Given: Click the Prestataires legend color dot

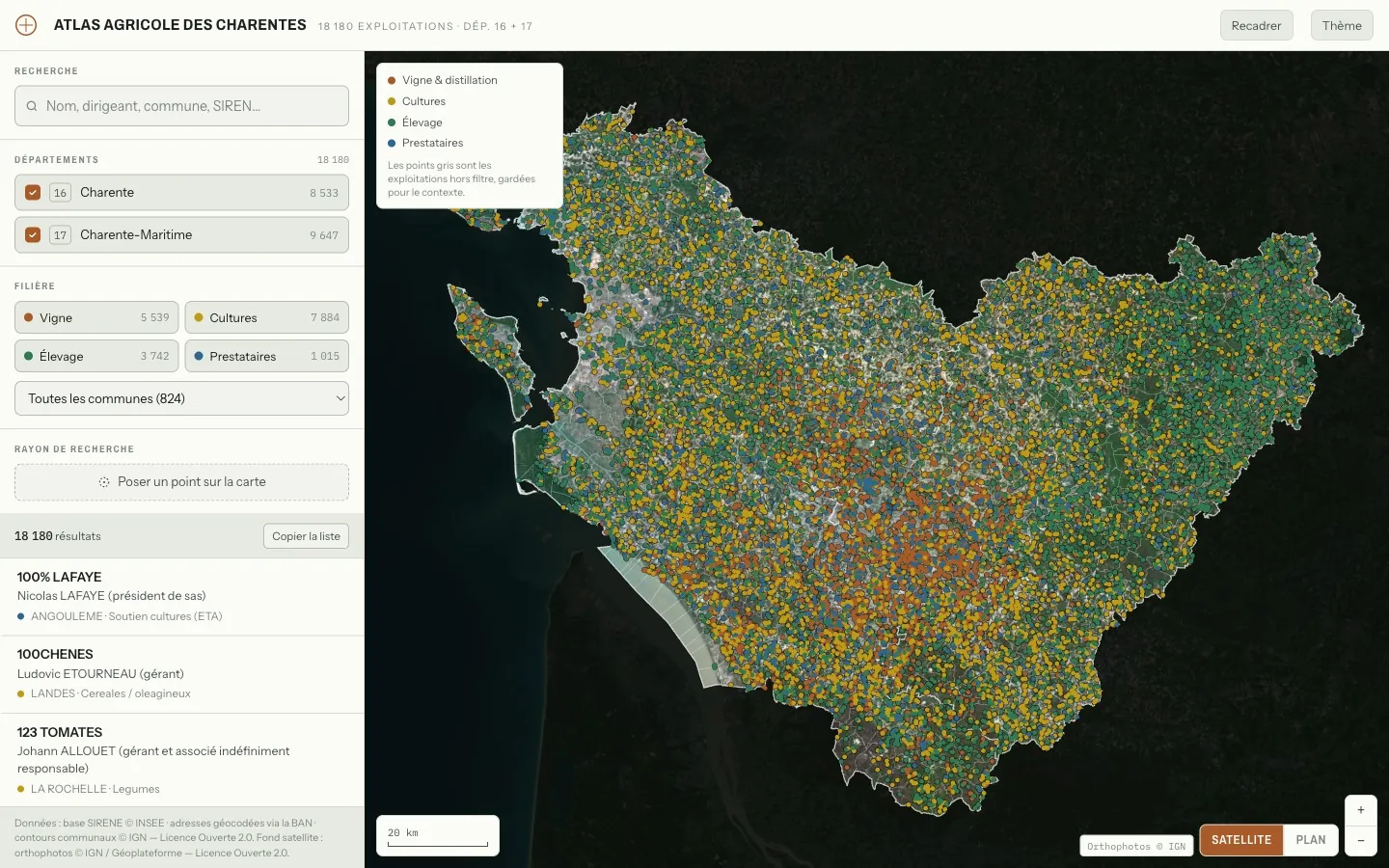Looking at the screenshot, I should click(x=392, y=143).
